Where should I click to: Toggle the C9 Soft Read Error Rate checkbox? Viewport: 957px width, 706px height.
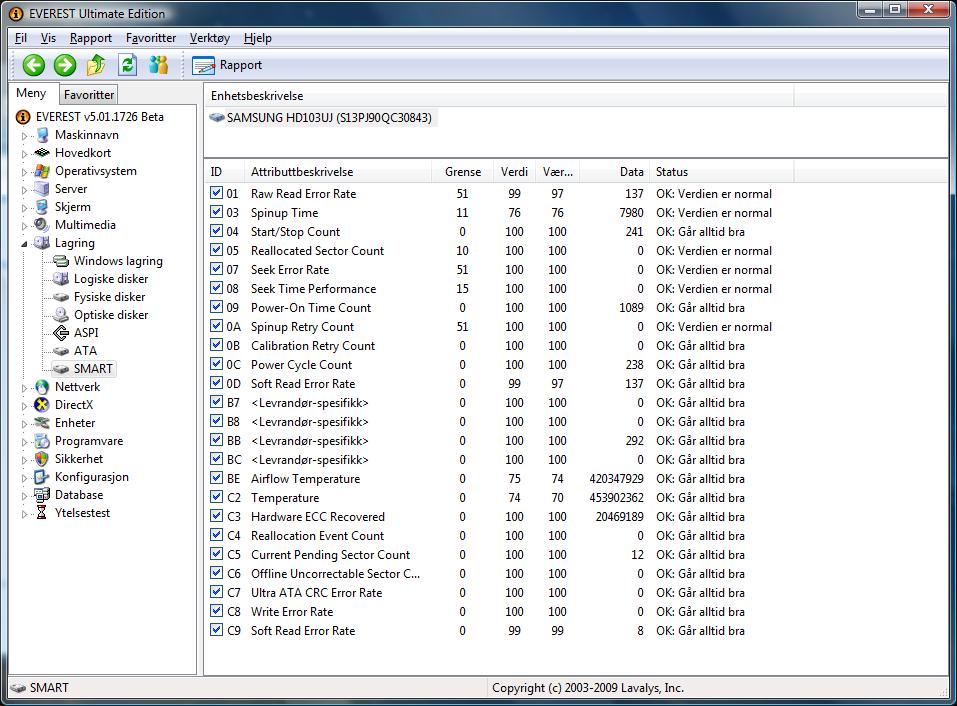coord(216,630)
